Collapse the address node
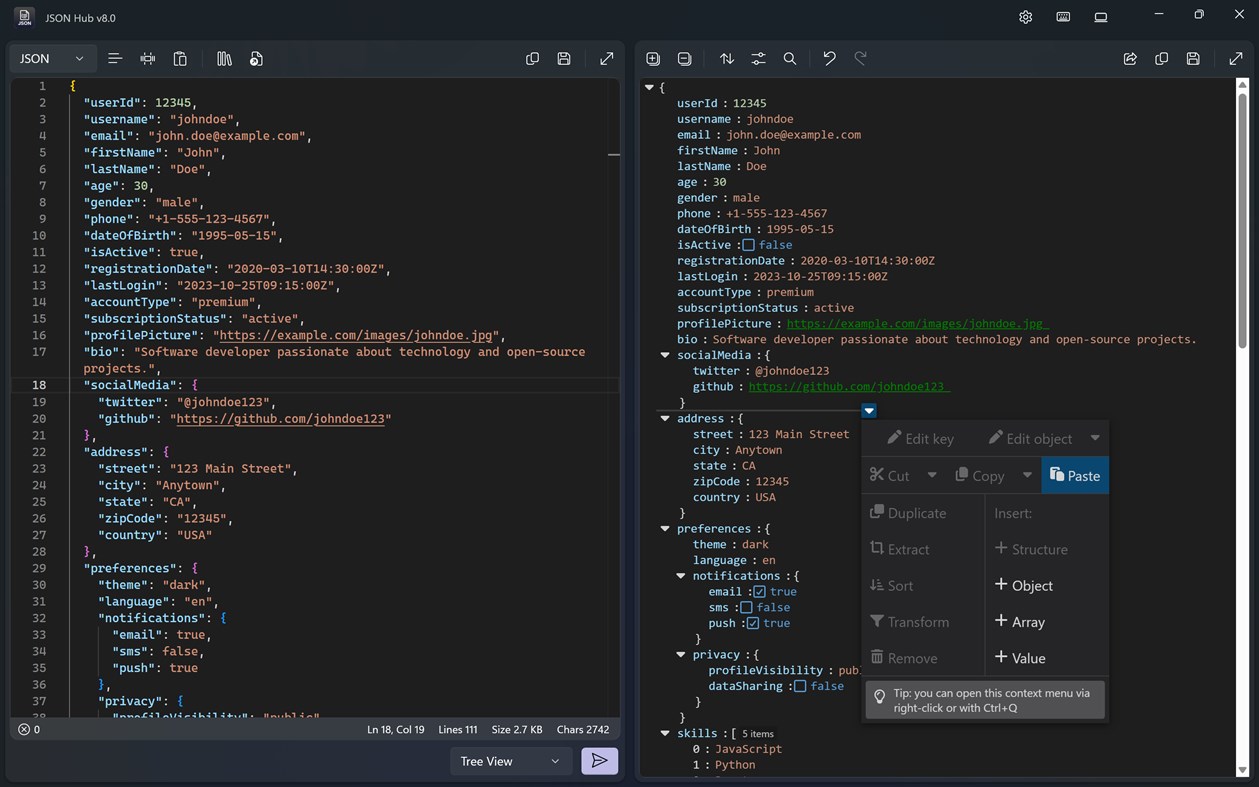The image size is (1259, 787). [x=665, y=418]
